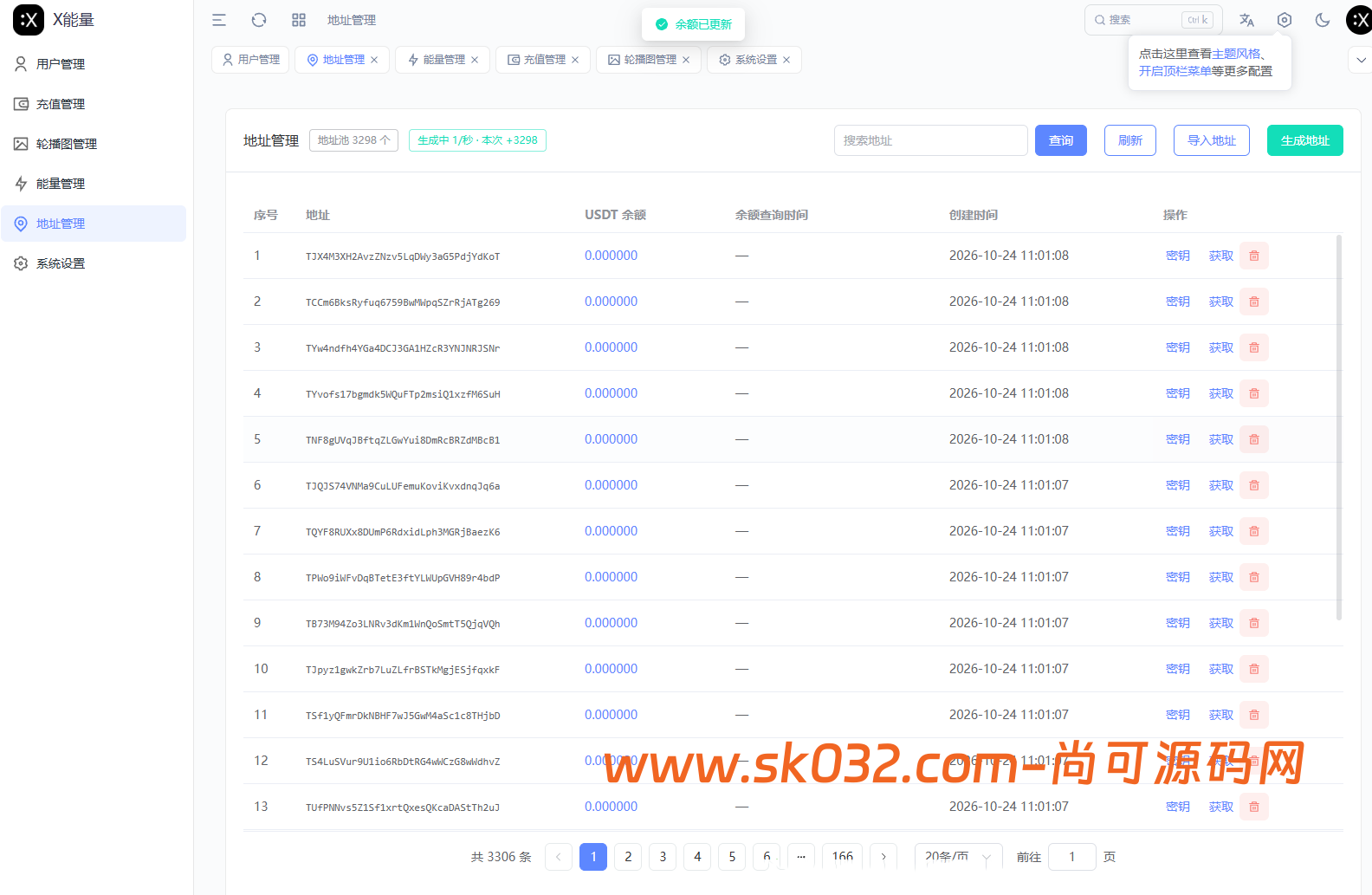
Task: Delete address row 11 with the trash icon
Action: coord(1254,715)
